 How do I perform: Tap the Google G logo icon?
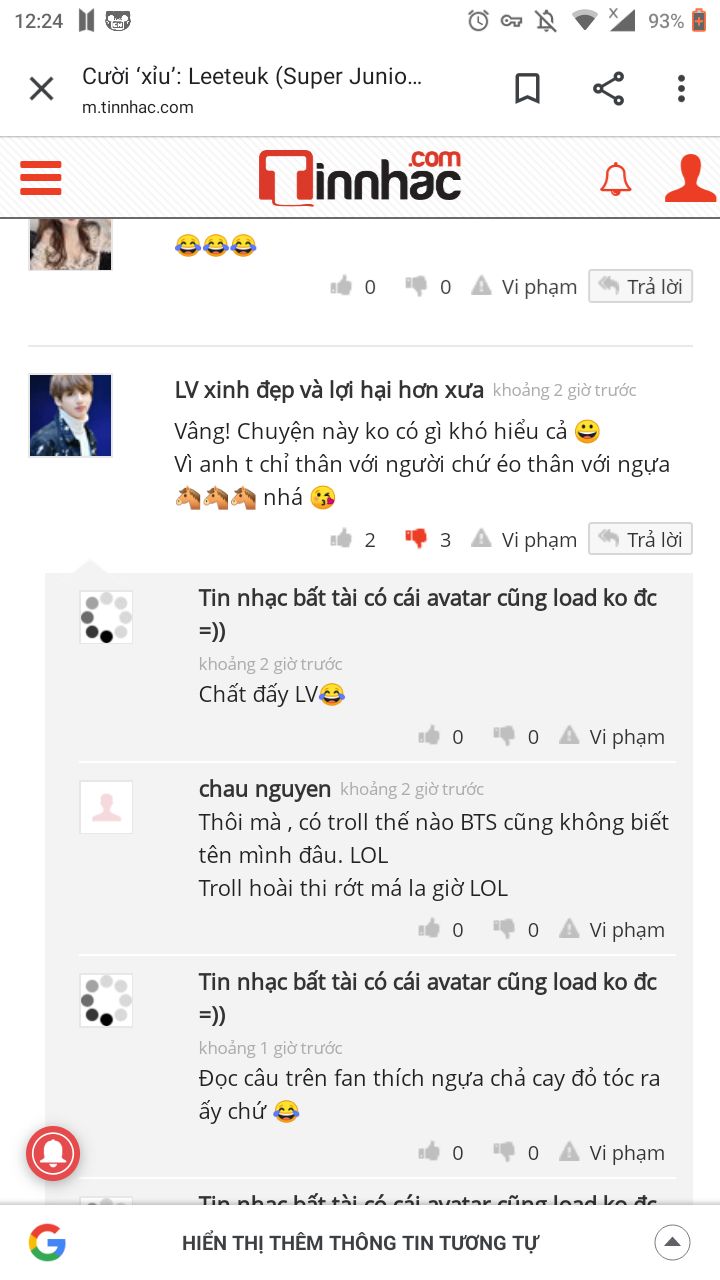click(x=47, y=1243)
